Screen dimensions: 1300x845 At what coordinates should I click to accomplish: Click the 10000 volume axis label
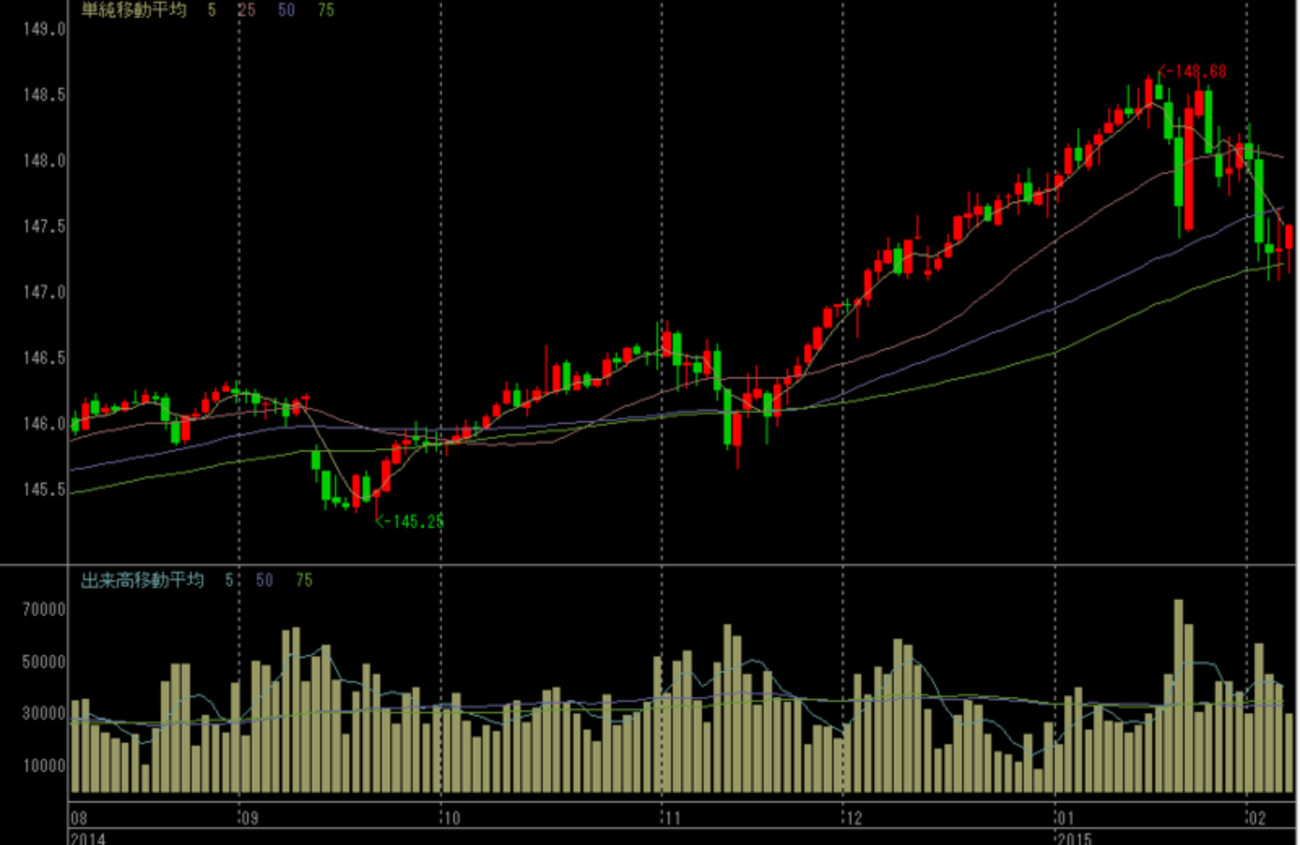(44, 766)
